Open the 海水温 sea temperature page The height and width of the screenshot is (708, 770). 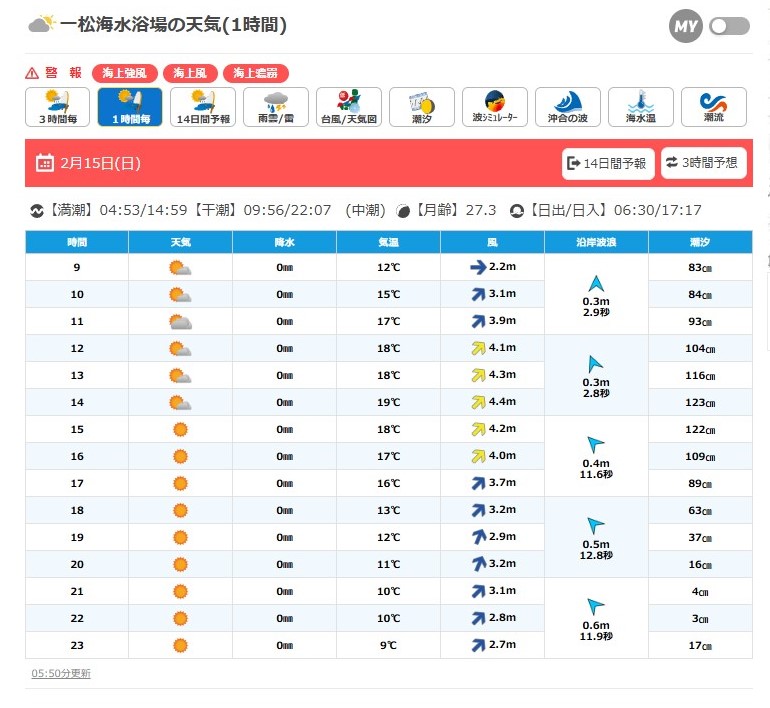coord(640,107)
